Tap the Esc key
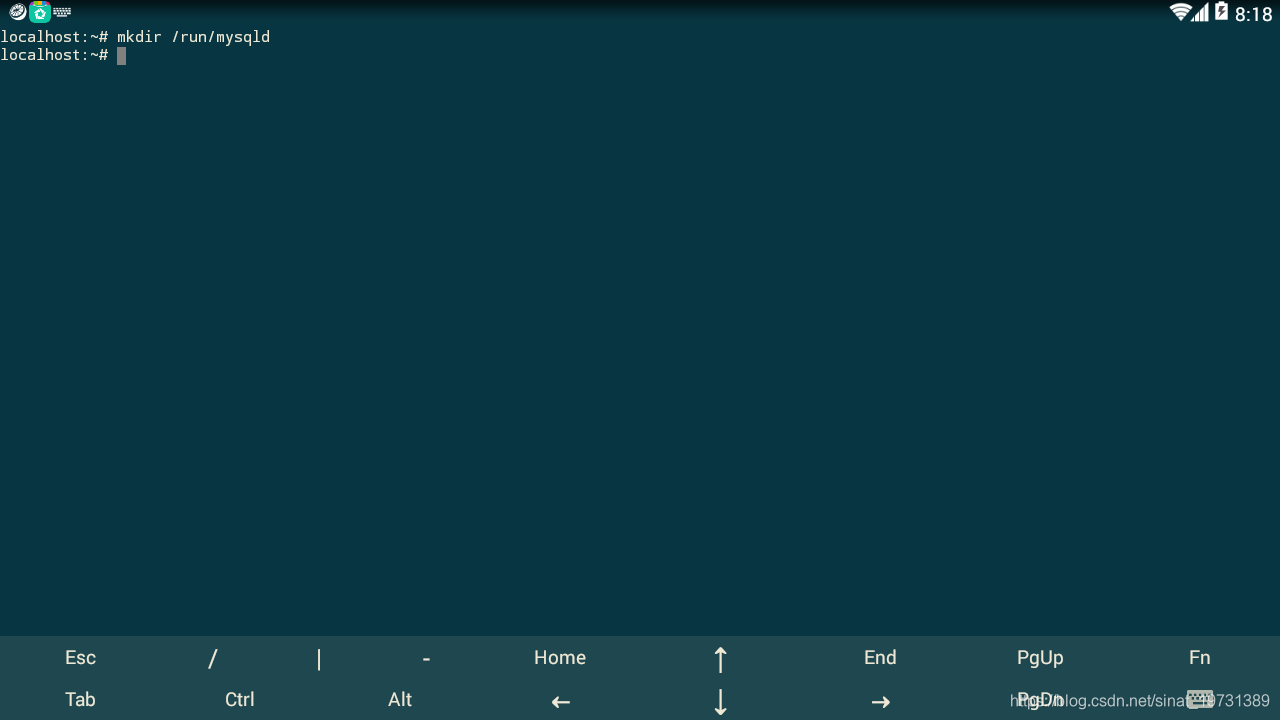 (x=80, y=657)
